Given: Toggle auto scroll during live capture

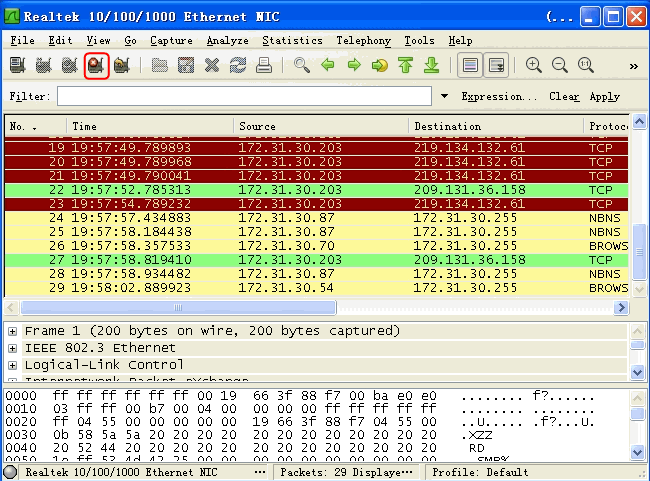Looking at the screenshot, I should pos(495,66).
